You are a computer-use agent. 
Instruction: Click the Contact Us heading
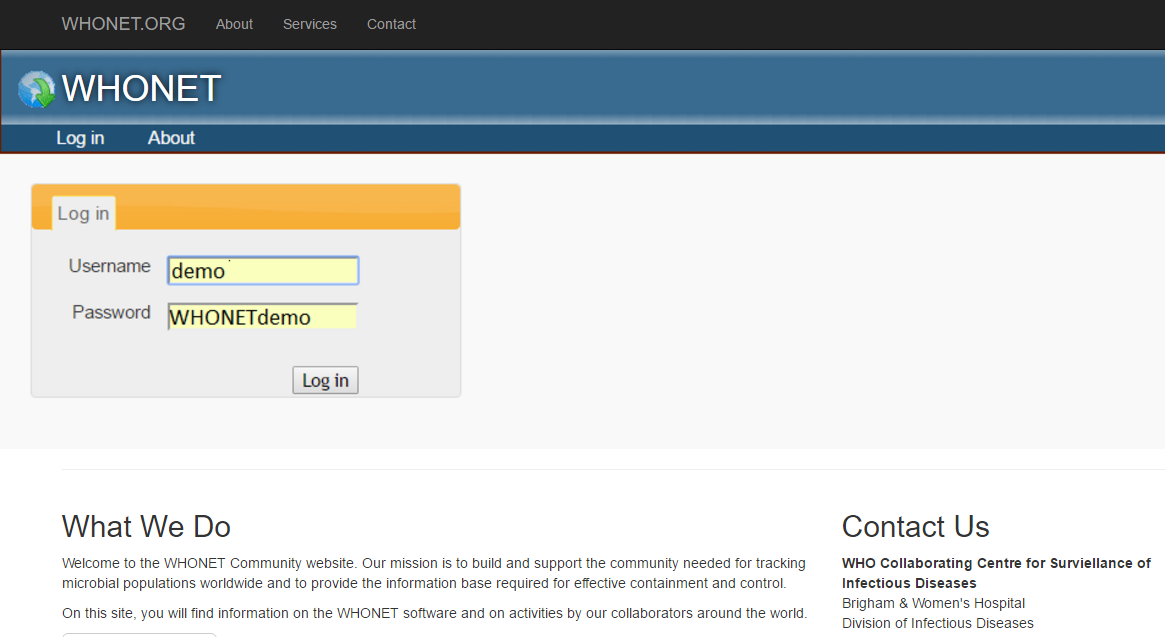pos(915,526)
